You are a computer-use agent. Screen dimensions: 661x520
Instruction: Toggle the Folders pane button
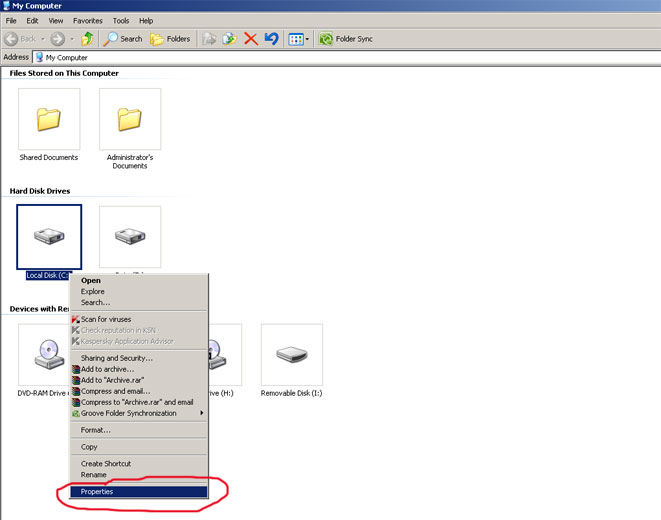(170, 39)
